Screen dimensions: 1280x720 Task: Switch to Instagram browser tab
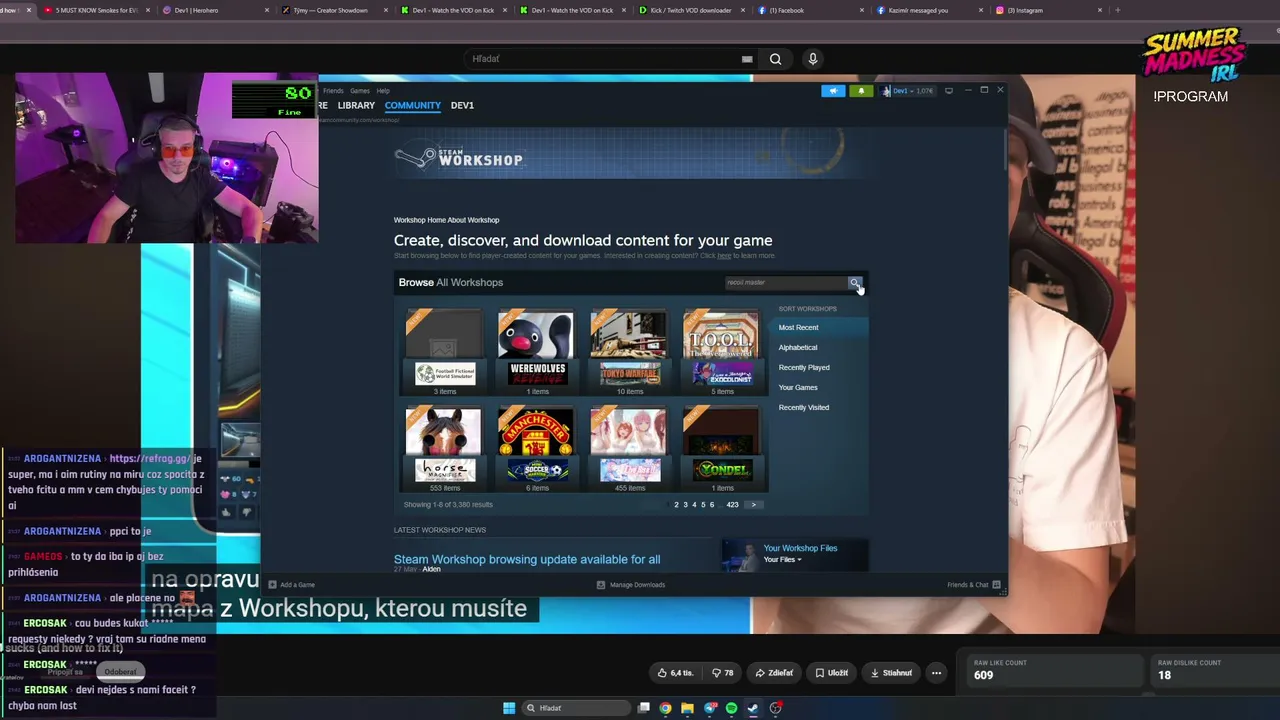tap(1048, 10)
